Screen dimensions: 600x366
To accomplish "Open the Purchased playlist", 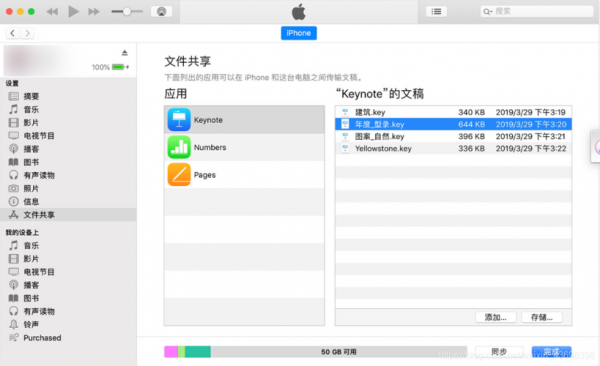I will (68, 338).
